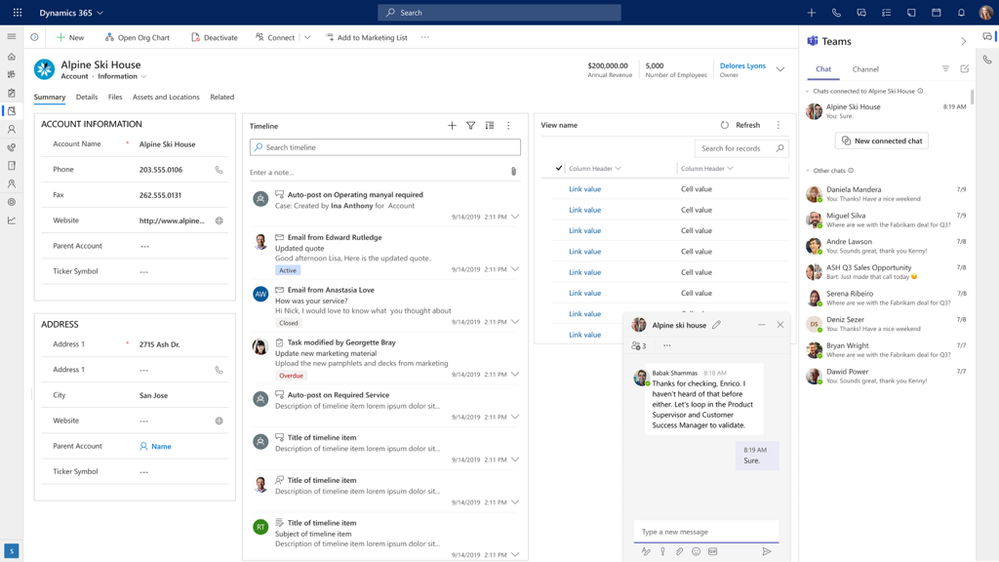Click the Search for records field

pyautogui.click(x=742, y=148)
